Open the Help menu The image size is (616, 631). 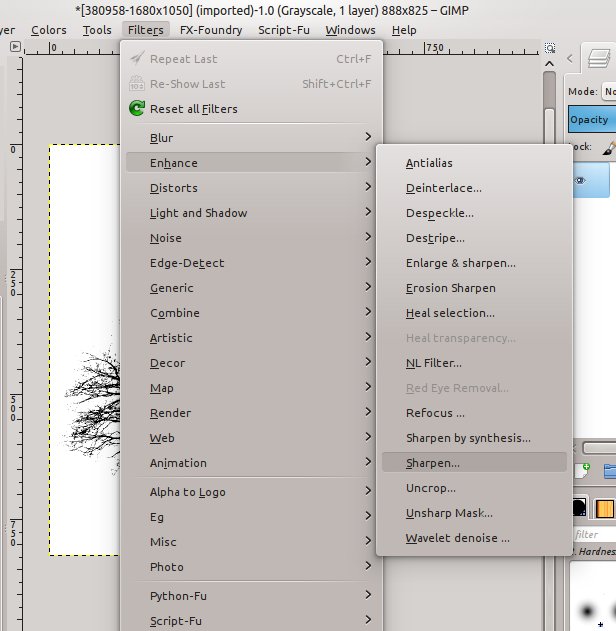(x=404, y=30)
